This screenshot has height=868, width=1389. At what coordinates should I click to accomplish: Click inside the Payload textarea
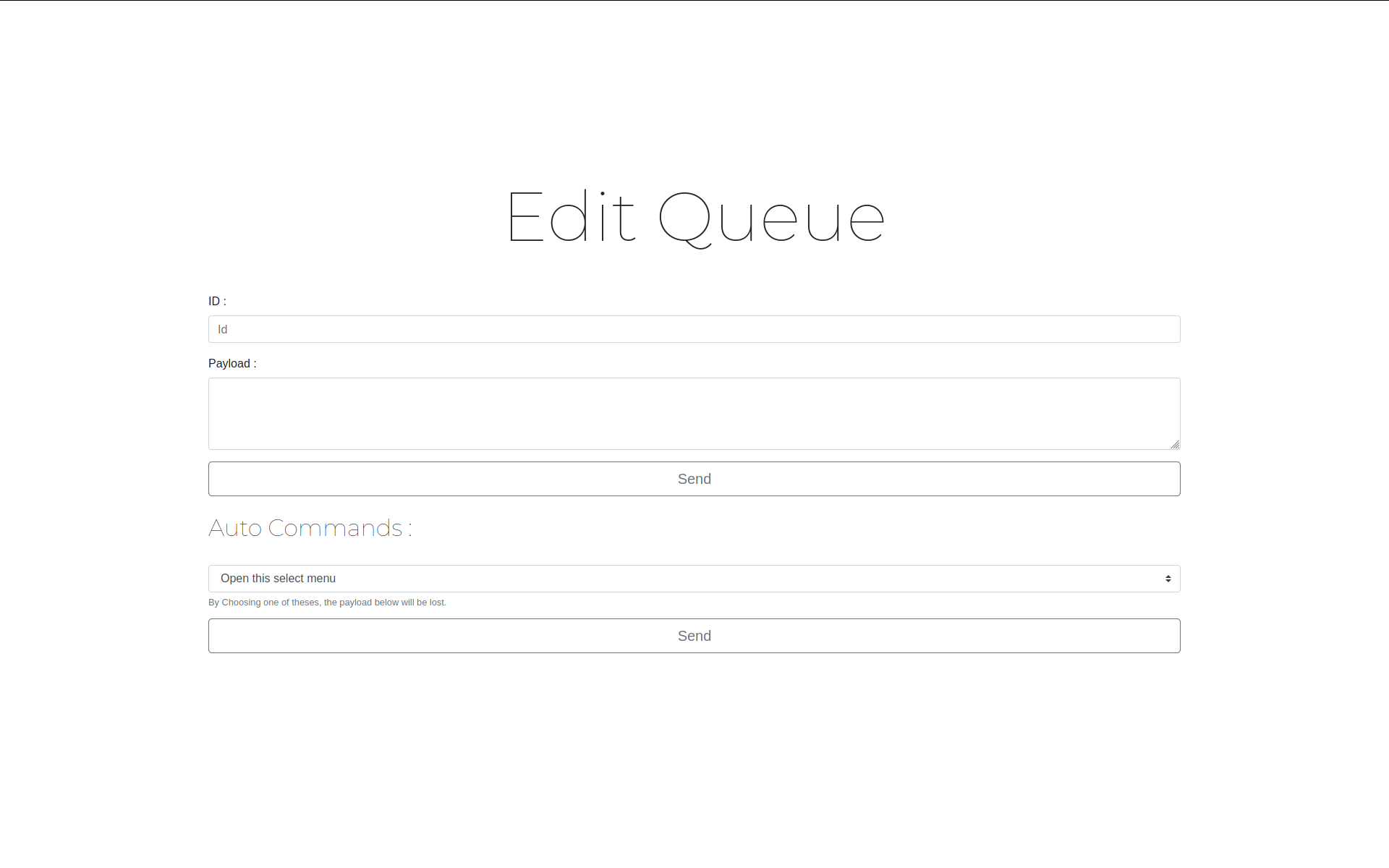pyautogui.click(x=694, y=413)
